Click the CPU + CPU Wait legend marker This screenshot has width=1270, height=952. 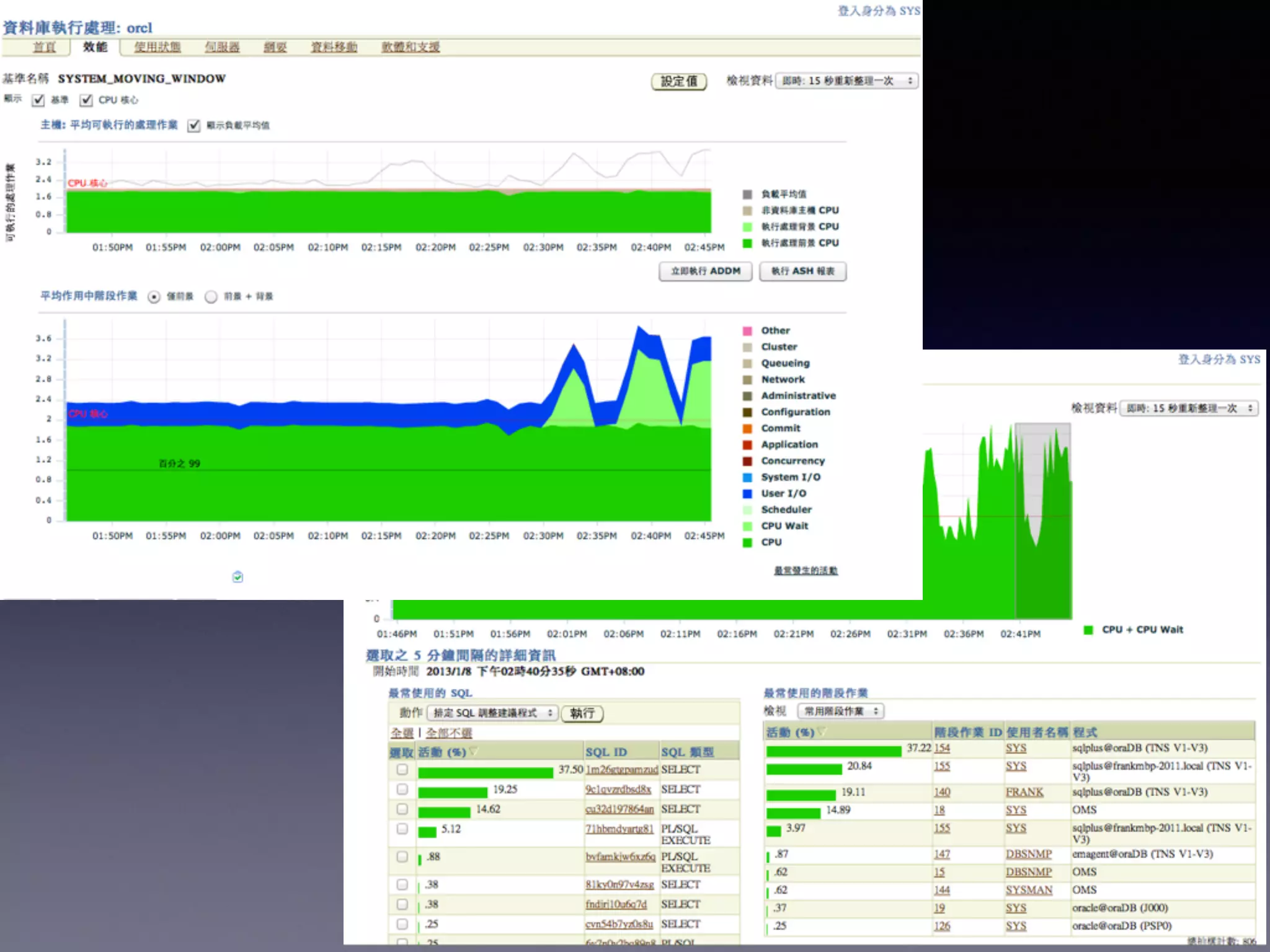1088,630
